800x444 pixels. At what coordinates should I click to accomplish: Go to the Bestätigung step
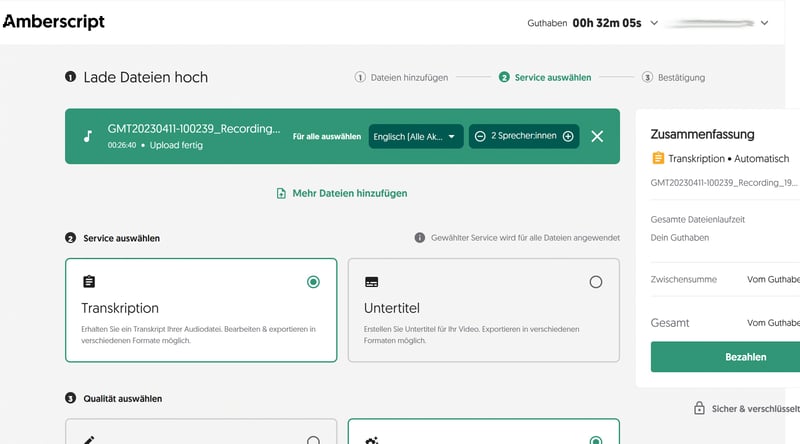pos(679,77)
